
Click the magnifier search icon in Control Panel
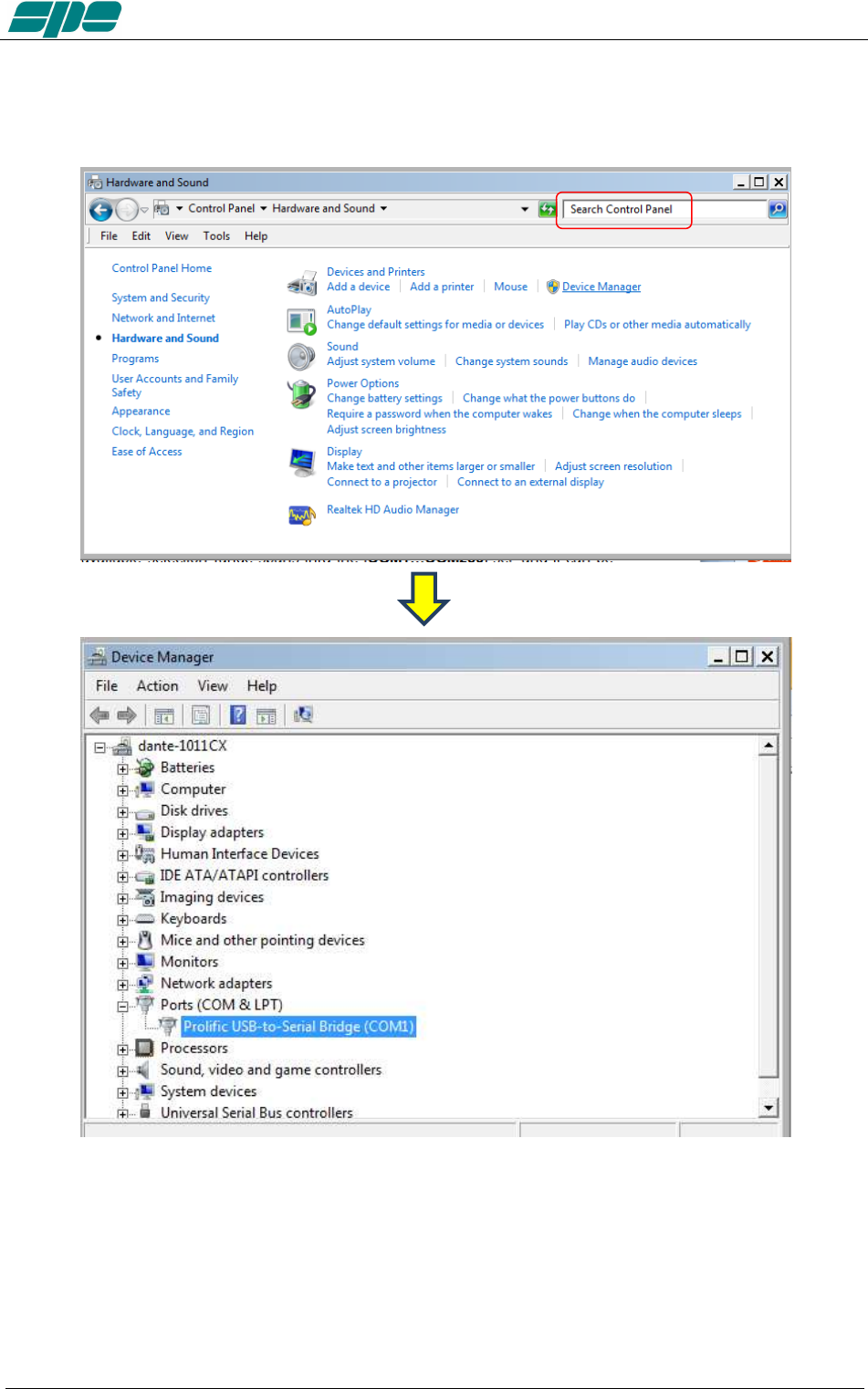click(777, 209)
